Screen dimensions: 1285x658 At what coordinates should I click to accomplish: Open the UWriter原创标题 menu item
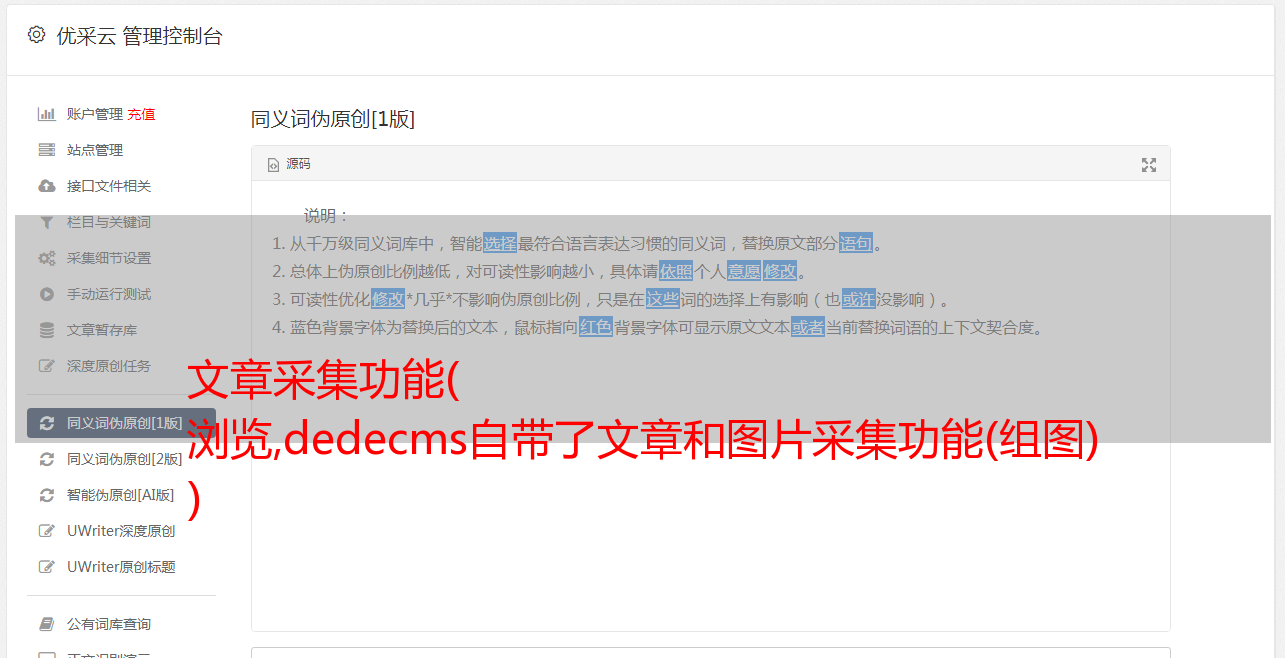tap(121, 567)
